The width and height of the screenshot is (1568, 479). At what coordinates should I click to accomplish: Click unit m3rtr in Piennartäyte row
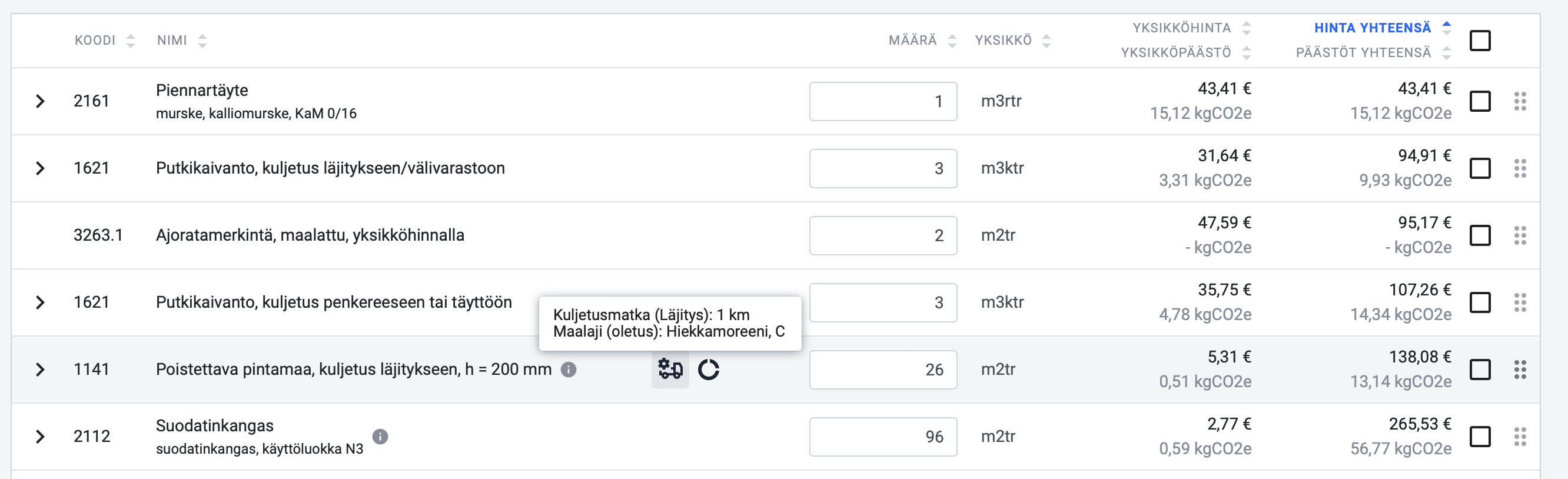[1001, 101]
